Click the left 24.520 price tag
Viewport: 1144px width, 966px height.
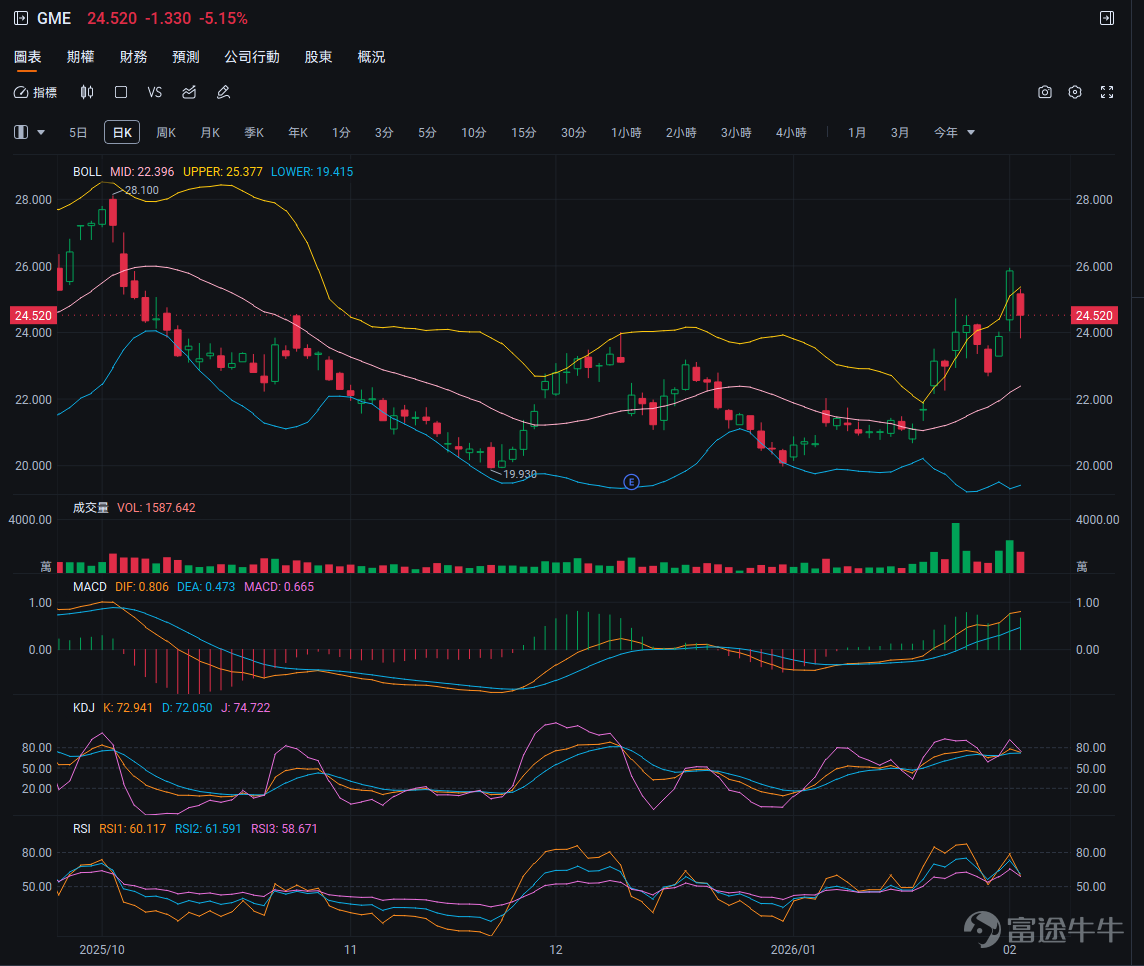pyautogui.click(x=33, y=315)
